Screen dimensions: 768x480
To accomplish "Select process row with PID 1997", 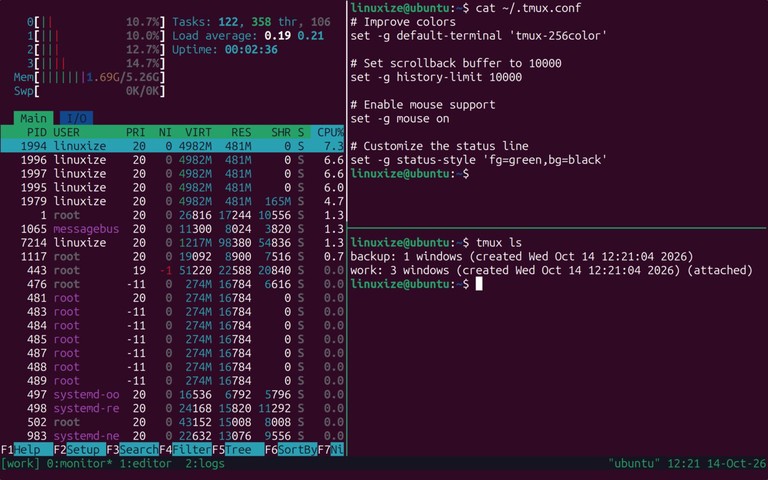I will click(x=172, y=173).
